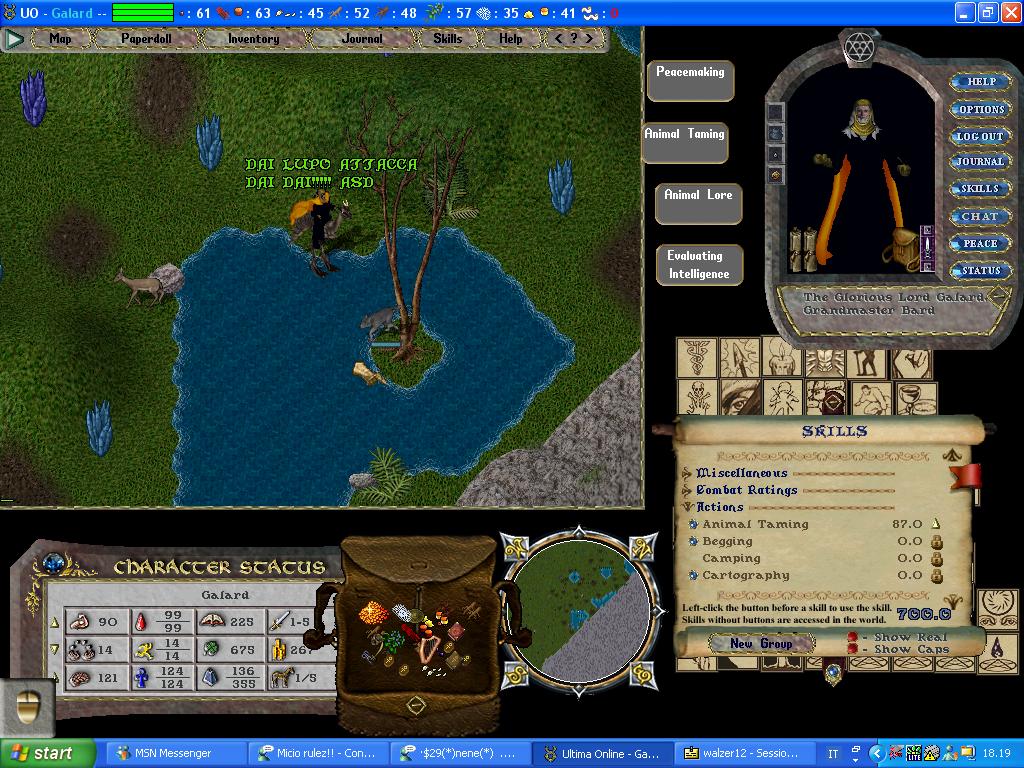Select the green reagent in the backpack
The width and height of the screenshot is (1024, 768).
click(x=392, y=641)
